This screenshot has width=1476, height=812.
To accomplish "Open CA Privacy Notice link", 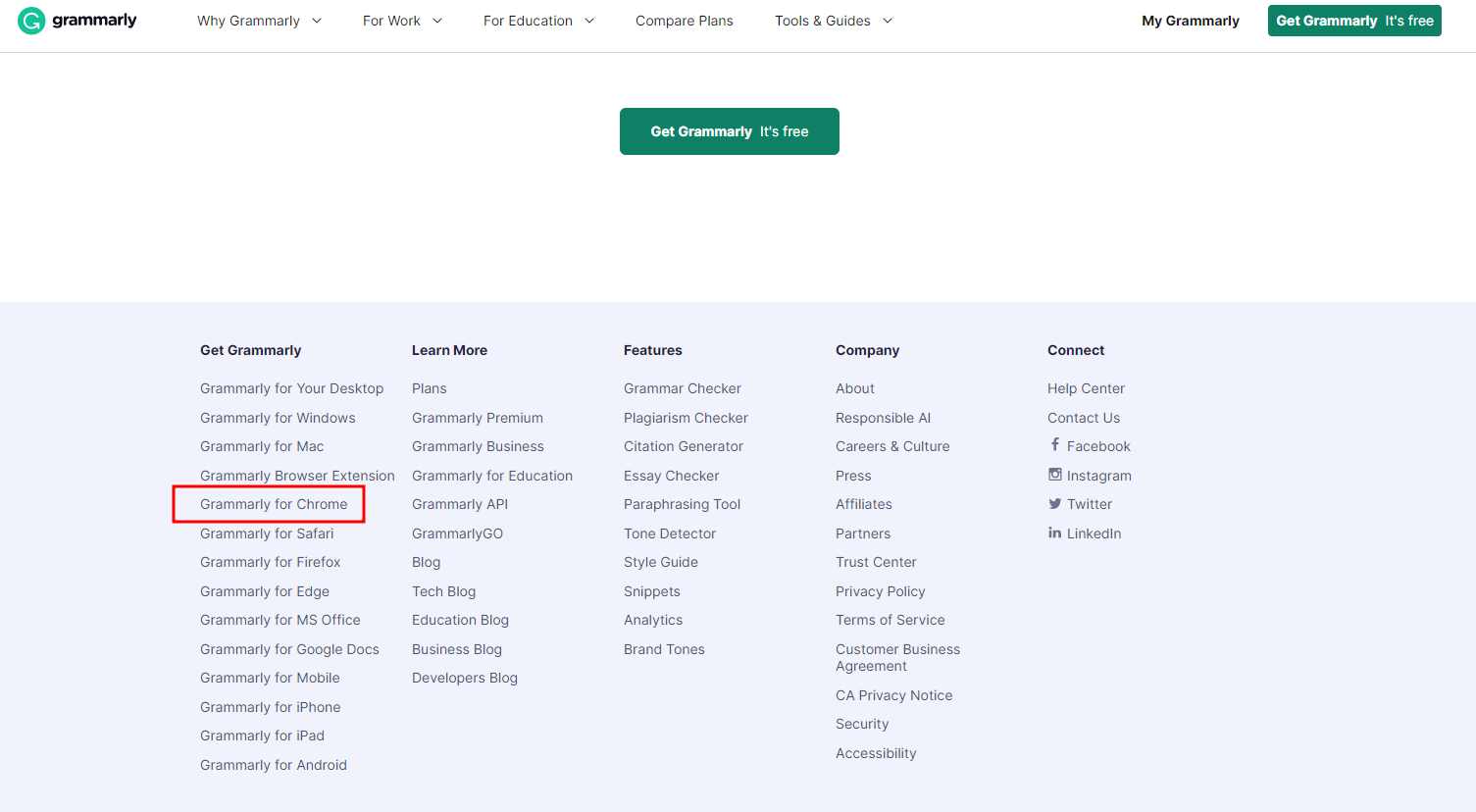I will 894,695.
